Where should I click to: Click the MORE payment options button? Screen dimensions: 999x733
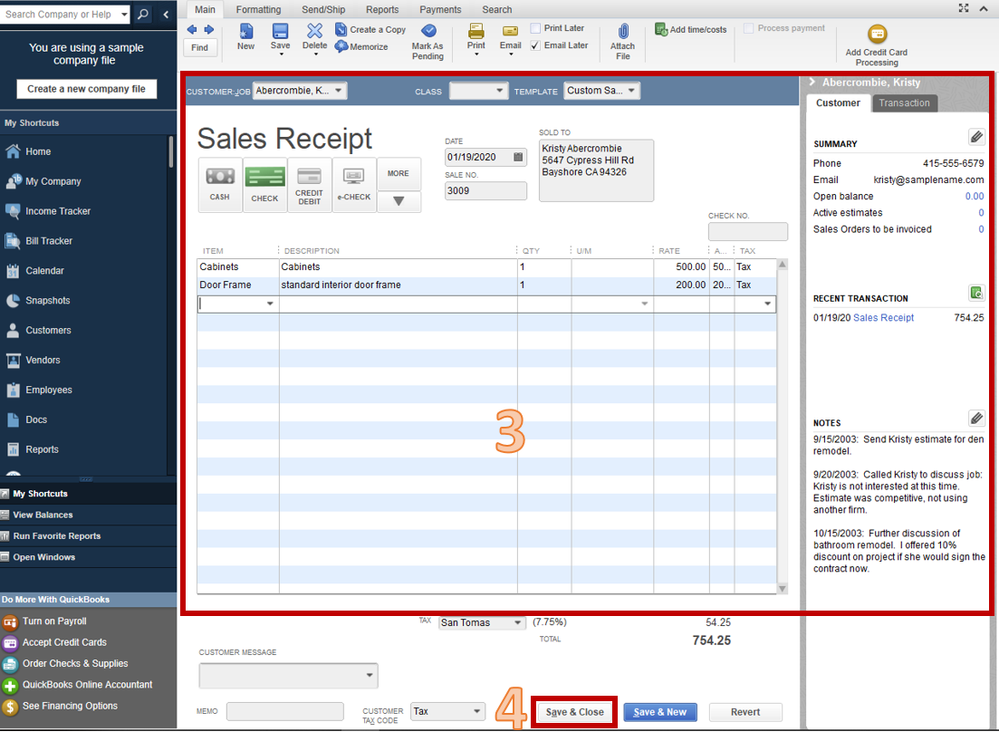point(399,173)
